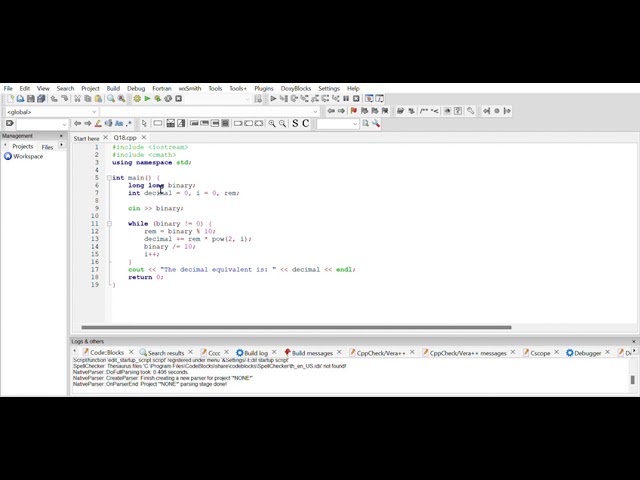This screenshot has height=480, width=640.
Task: Open the Debugging windows icon
Action: pyautogui.click(x=369, y=99)
